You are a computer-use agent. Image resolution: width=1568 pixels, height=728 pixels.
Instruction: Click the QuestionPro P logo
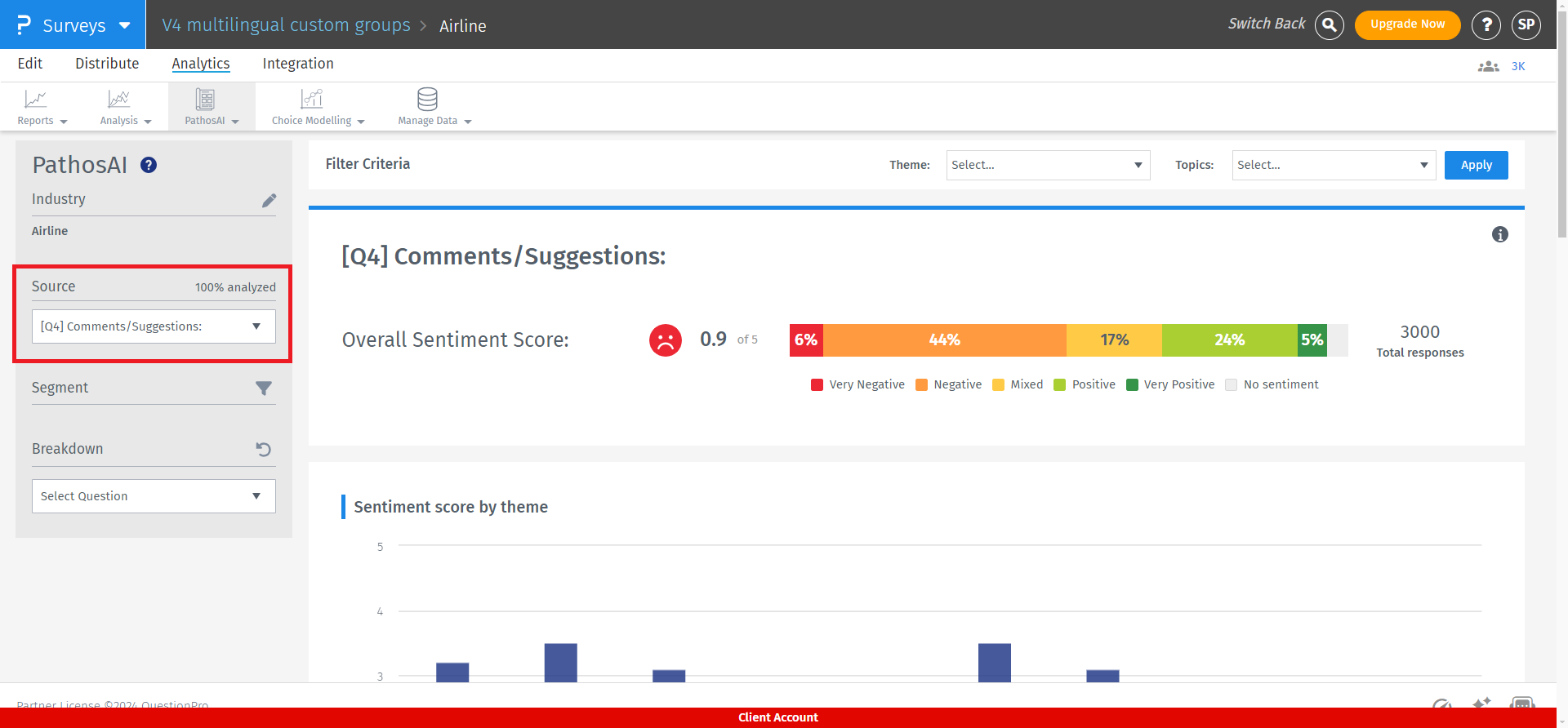[x=24, y=24]
